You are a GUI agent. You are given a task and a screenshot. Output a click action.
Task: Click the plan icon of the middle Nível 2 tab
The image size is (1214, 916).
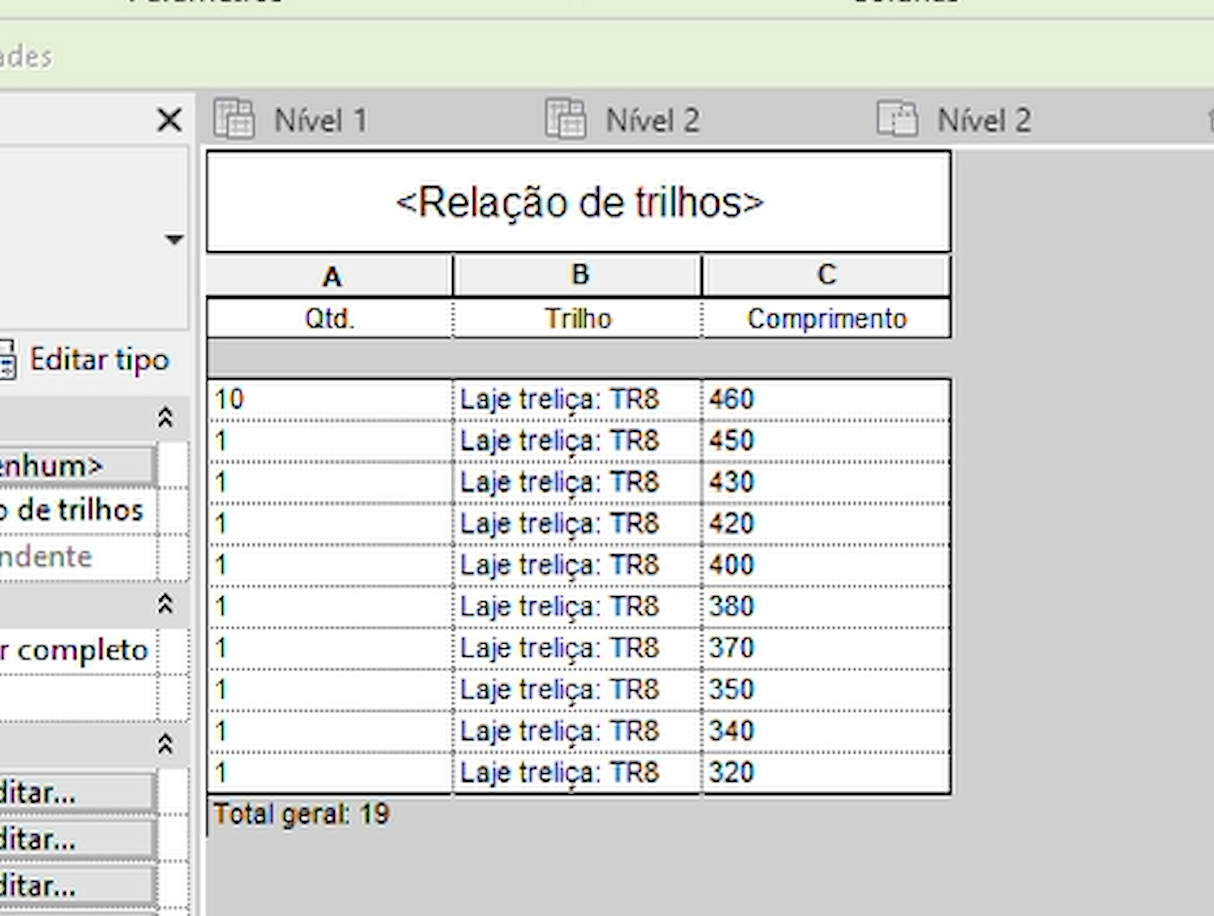565,119
